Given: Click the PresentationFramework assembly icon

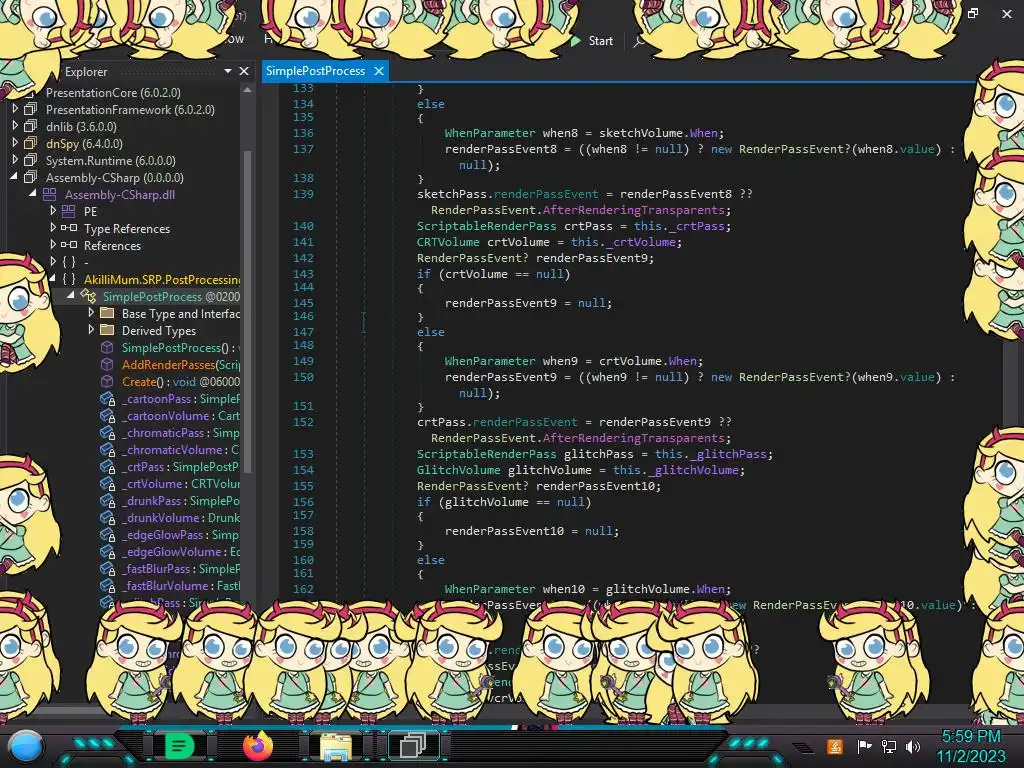Looking at the screenshot, I should coord(30,110).
